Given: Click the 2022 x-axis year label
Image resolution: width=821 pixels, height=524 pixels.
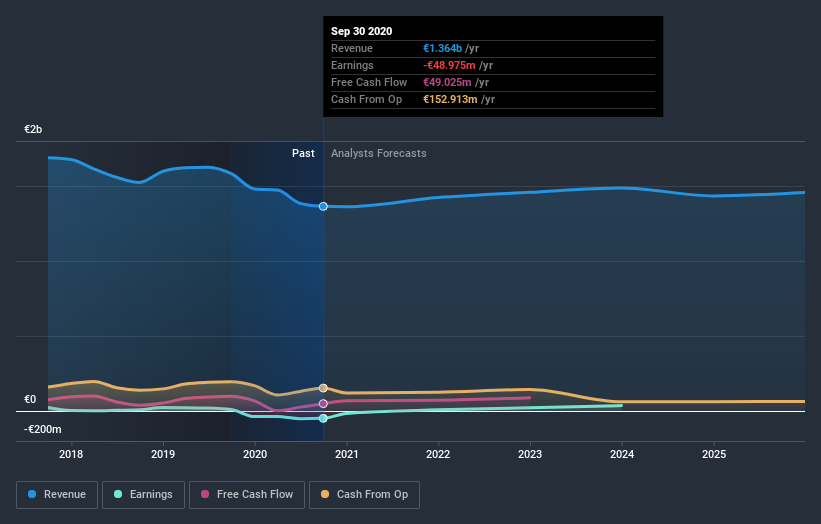Looking at the screenshot, I should (438, 454).
